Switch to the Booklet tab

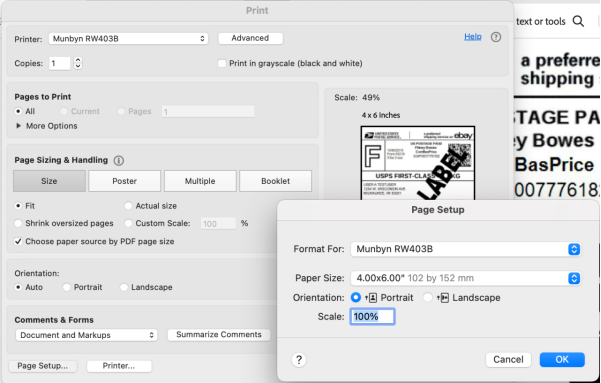[276, 181]
